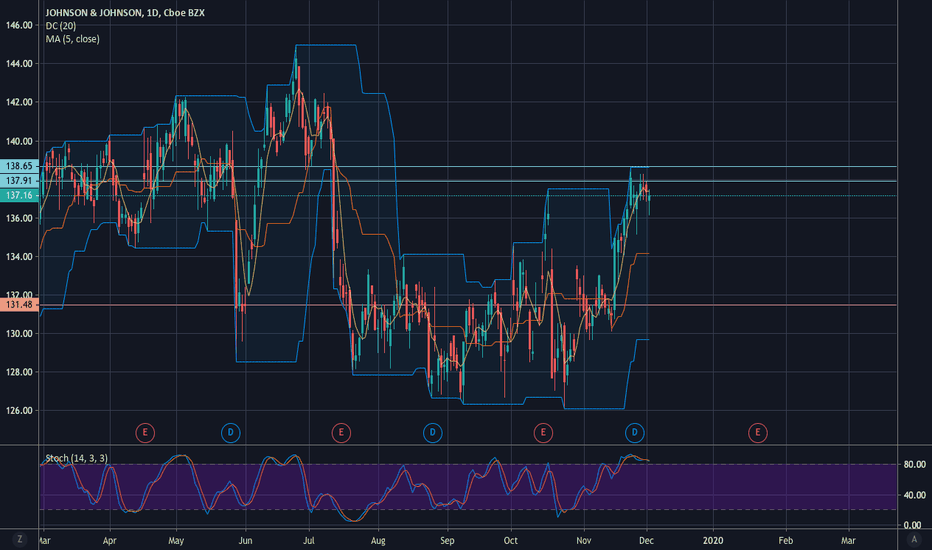Click the JOHNSON & JOHNSON, 1D, Cboe BZX title
This screenshot has height=550, width=932.
pyautogui.click(x=125, y=12)
